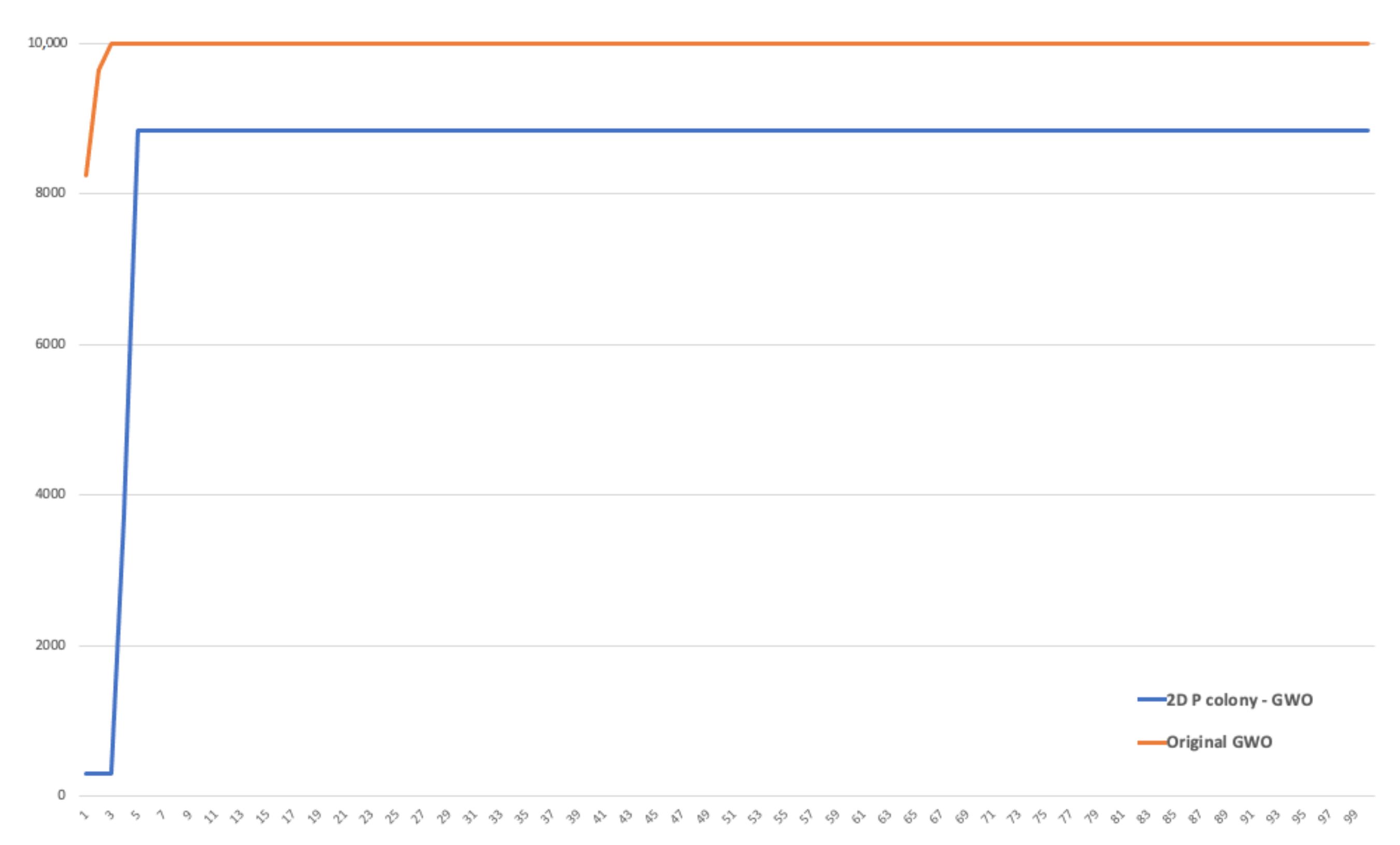This screenshot has height=845, width=1400.
Task: Click the 2000 y-axis label
Action: coord(51,645)
